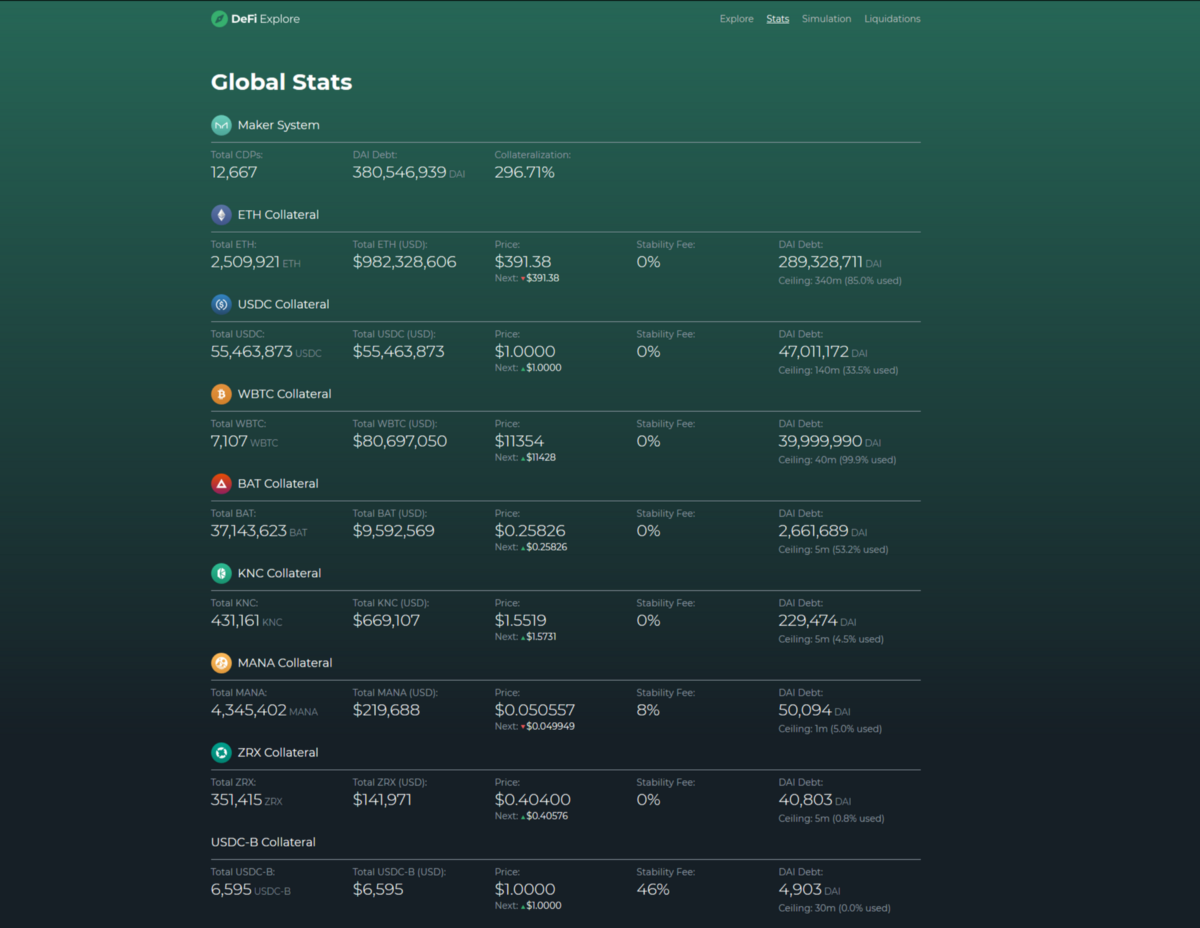Click the Total ETH value 2,509,921
Screen dimensions: 1200x928
tap(245, 262)
